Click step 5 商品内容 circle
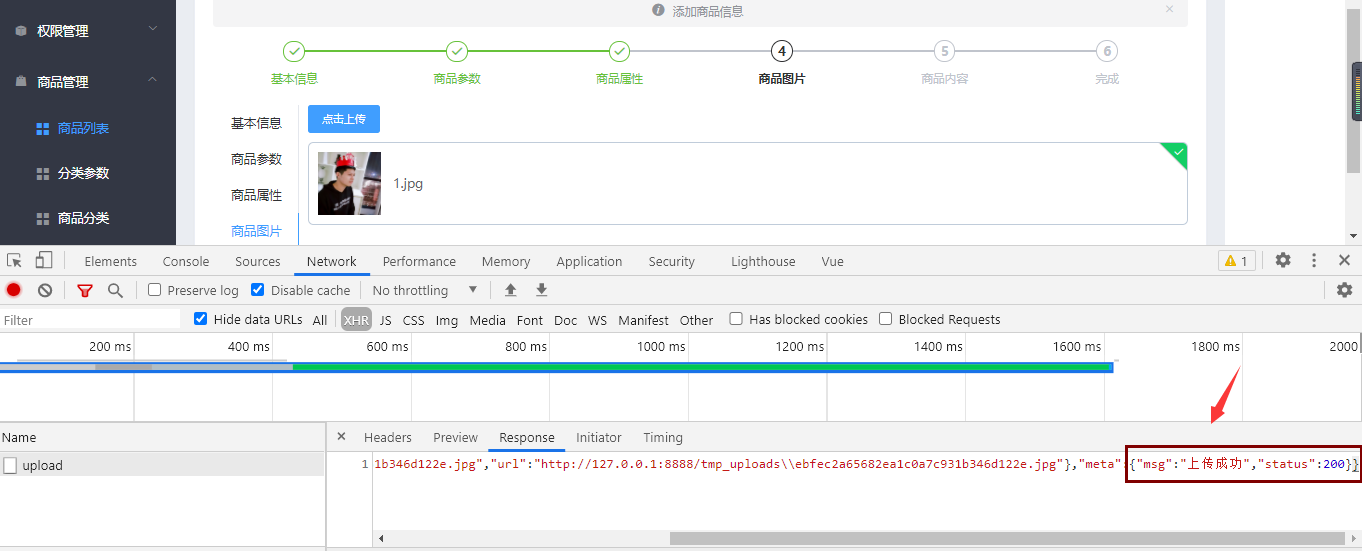 [x=944, y=51]
